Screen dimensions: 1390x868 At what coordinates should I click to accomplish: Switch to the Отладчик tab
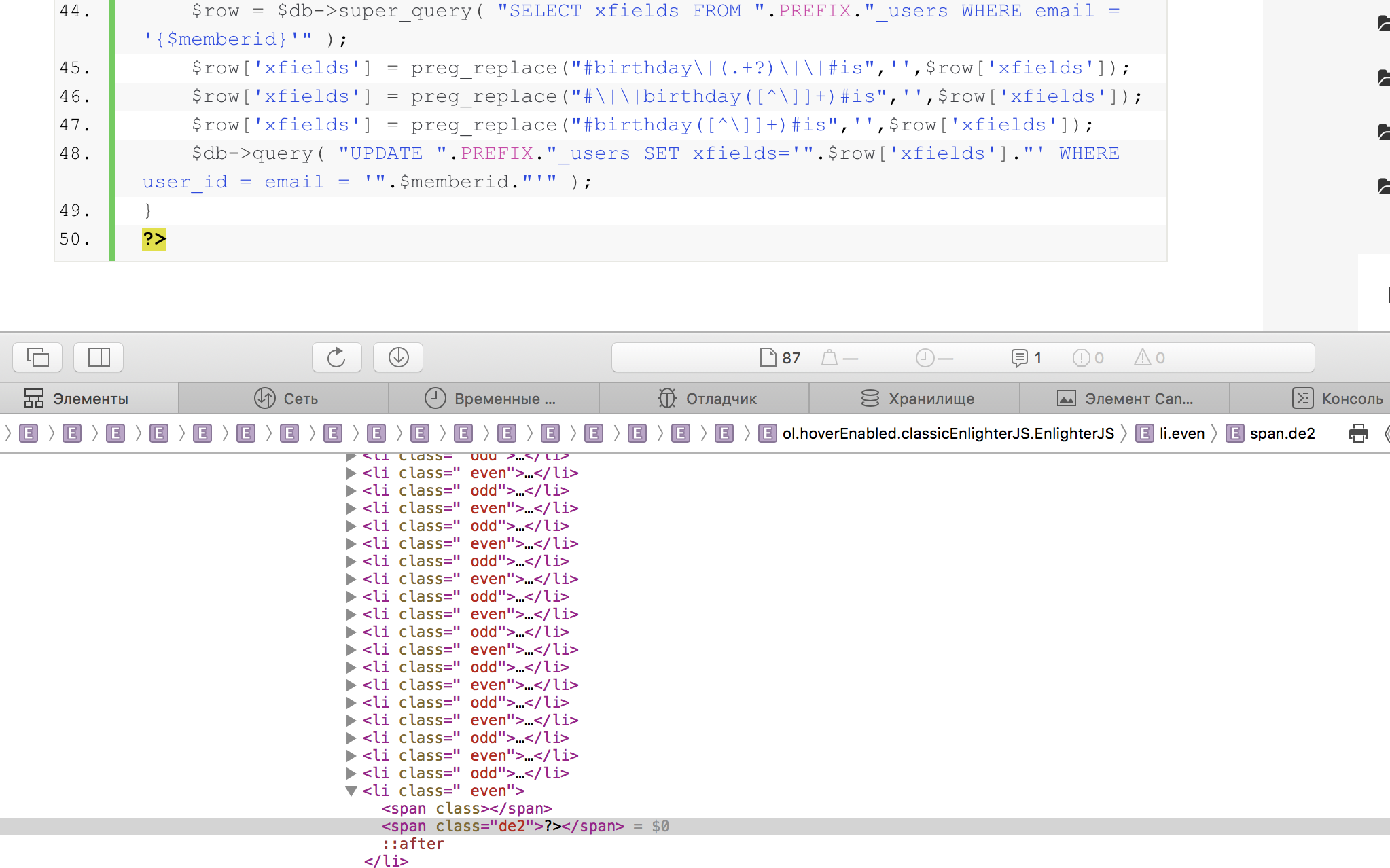coord(705,399)
